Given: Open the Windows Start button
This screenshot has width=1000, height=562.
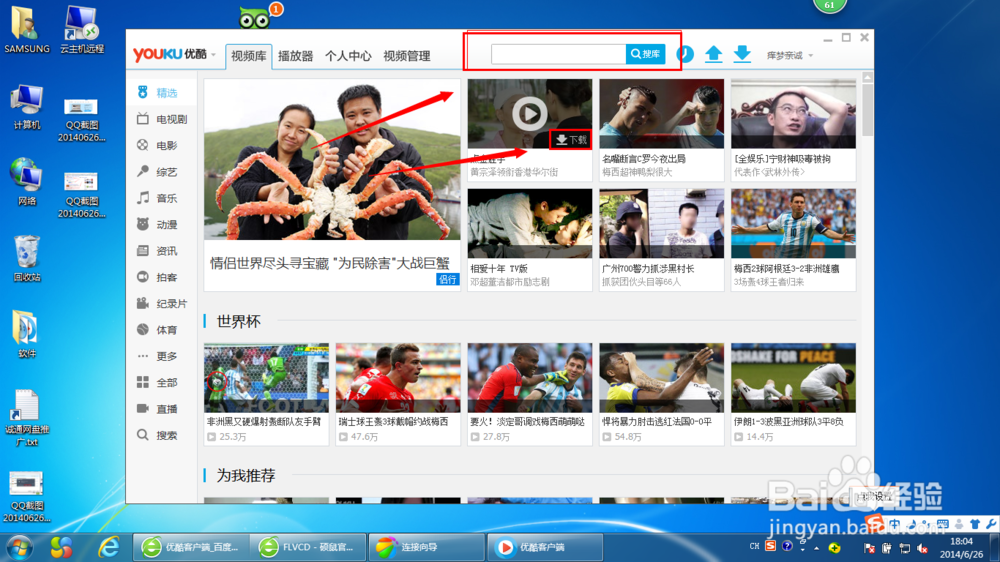Looking at the screenshot, I should [x=19, y=547].
